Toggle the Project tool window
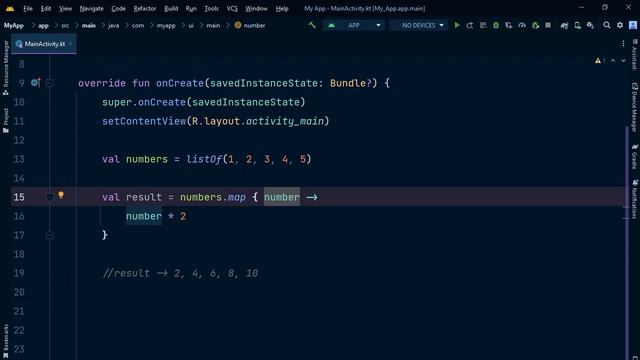Image resolution: width=640 pixels, height=360 pixels. click(x=6, y=121)
